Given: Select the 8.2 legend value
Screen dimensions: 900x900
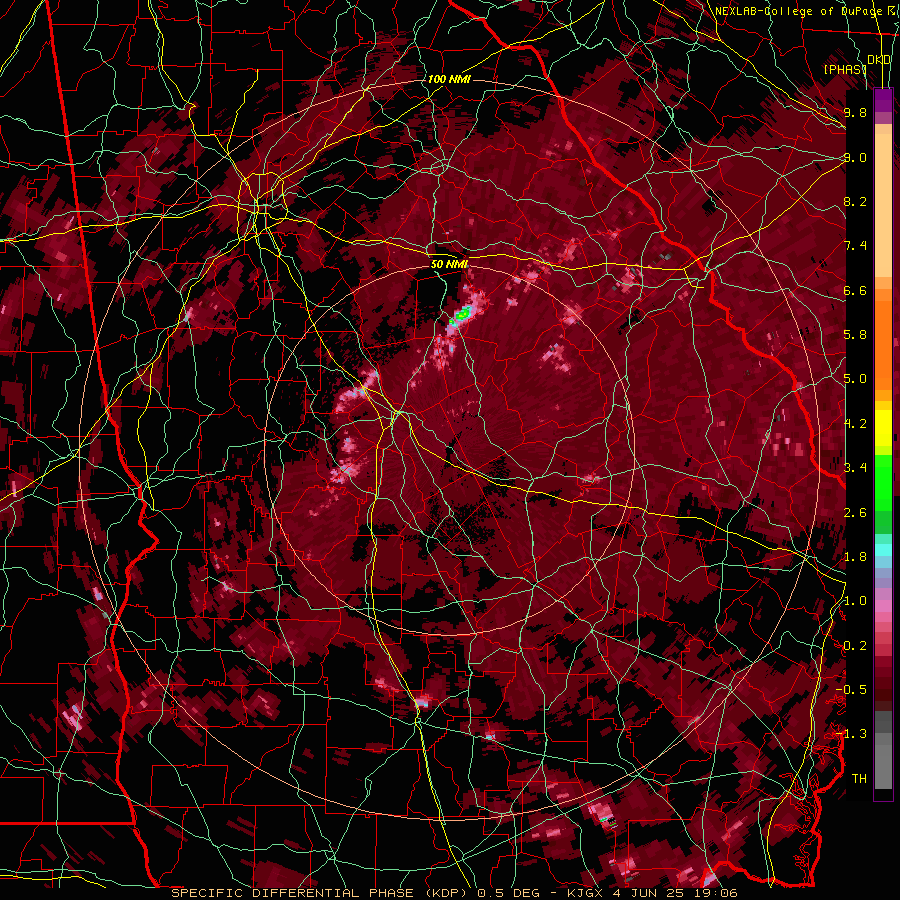Looking at the screenshot, I should click(855, 201).
